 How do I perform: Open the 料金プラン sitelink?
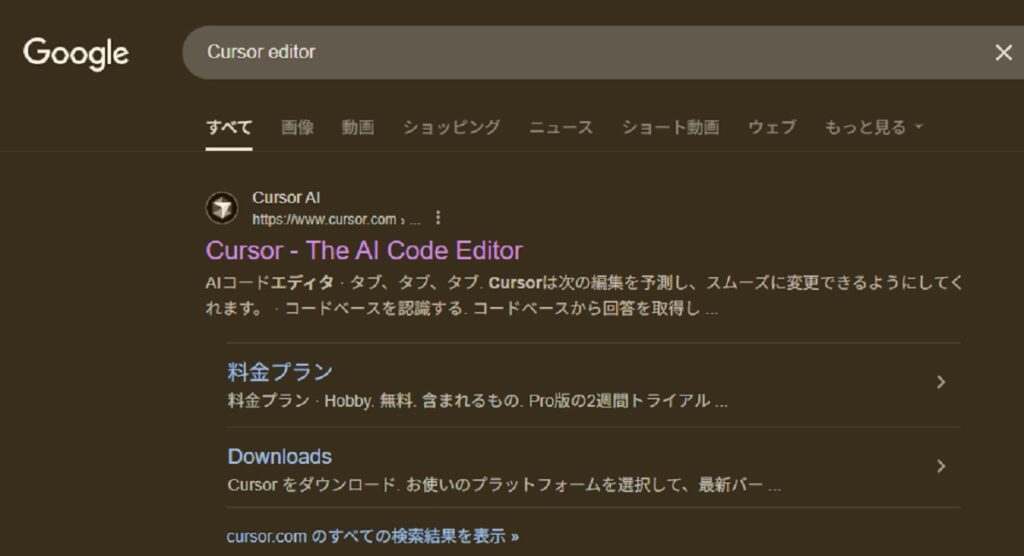280,372
